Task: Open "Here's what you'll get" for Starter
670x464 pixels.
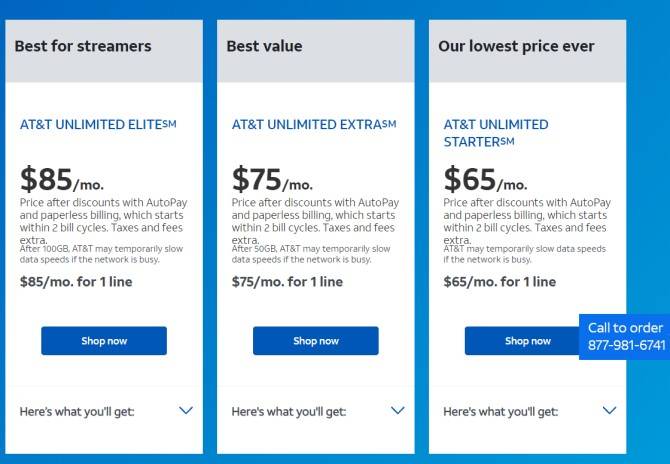Action: pyautogui.click(x=501, y=411)
